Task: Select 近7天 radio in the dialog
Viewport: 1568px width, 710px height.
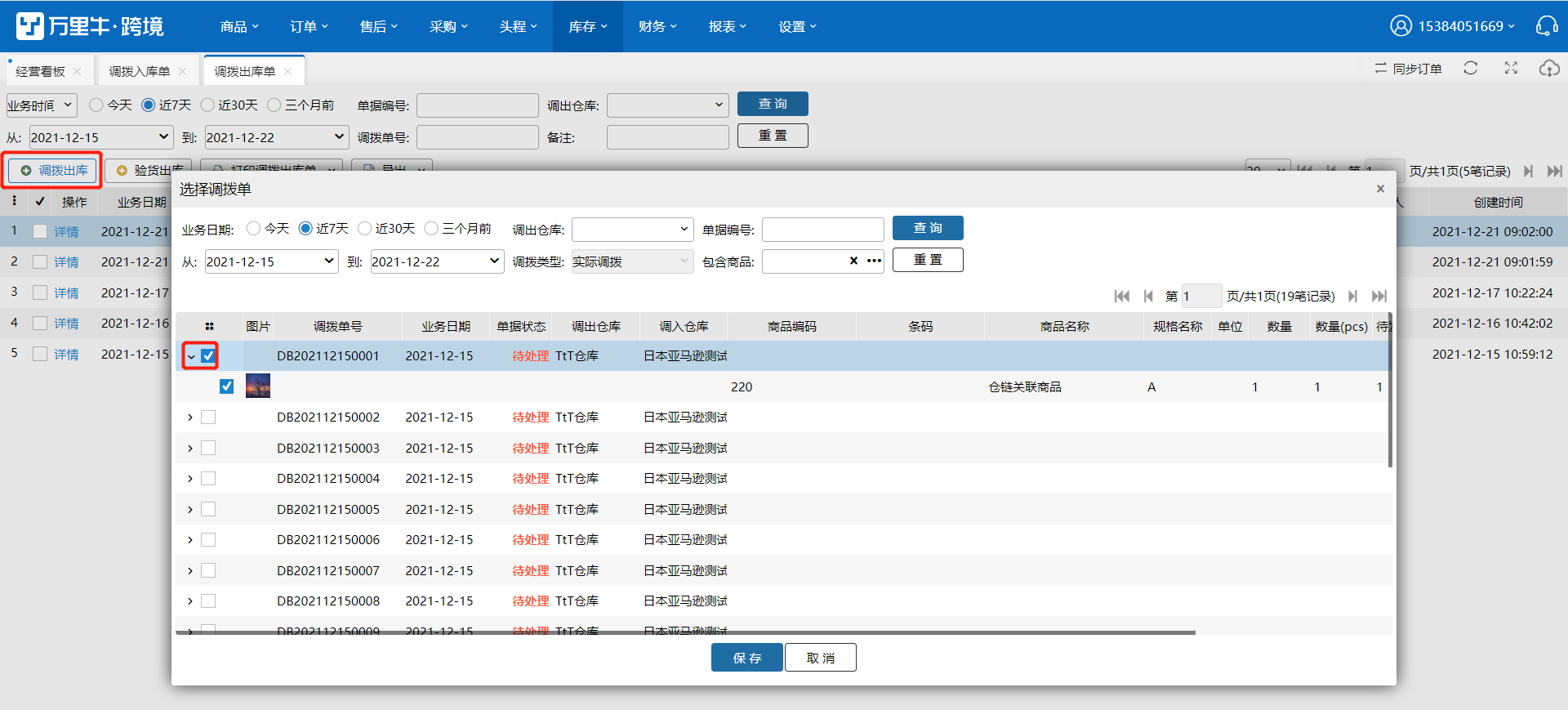Action: [305, 228]
